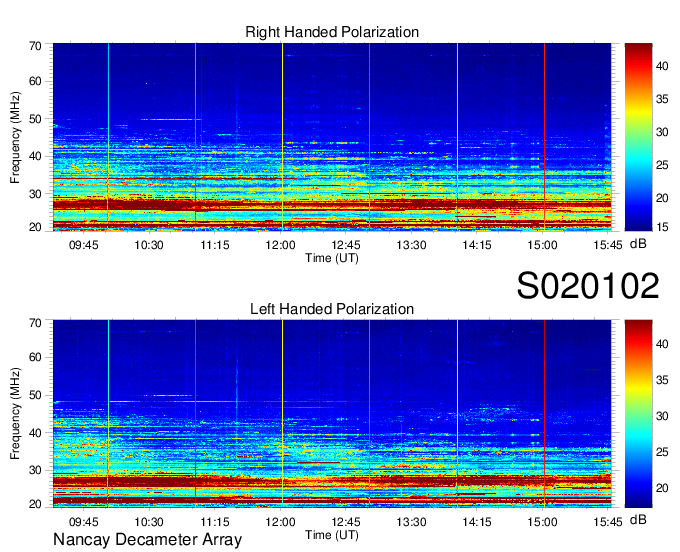Screen dimensions: 680x552
Task: Click 'Time (UT)' label under Left Handed plot
Action: pyautogui.click(x=332, y=535)
